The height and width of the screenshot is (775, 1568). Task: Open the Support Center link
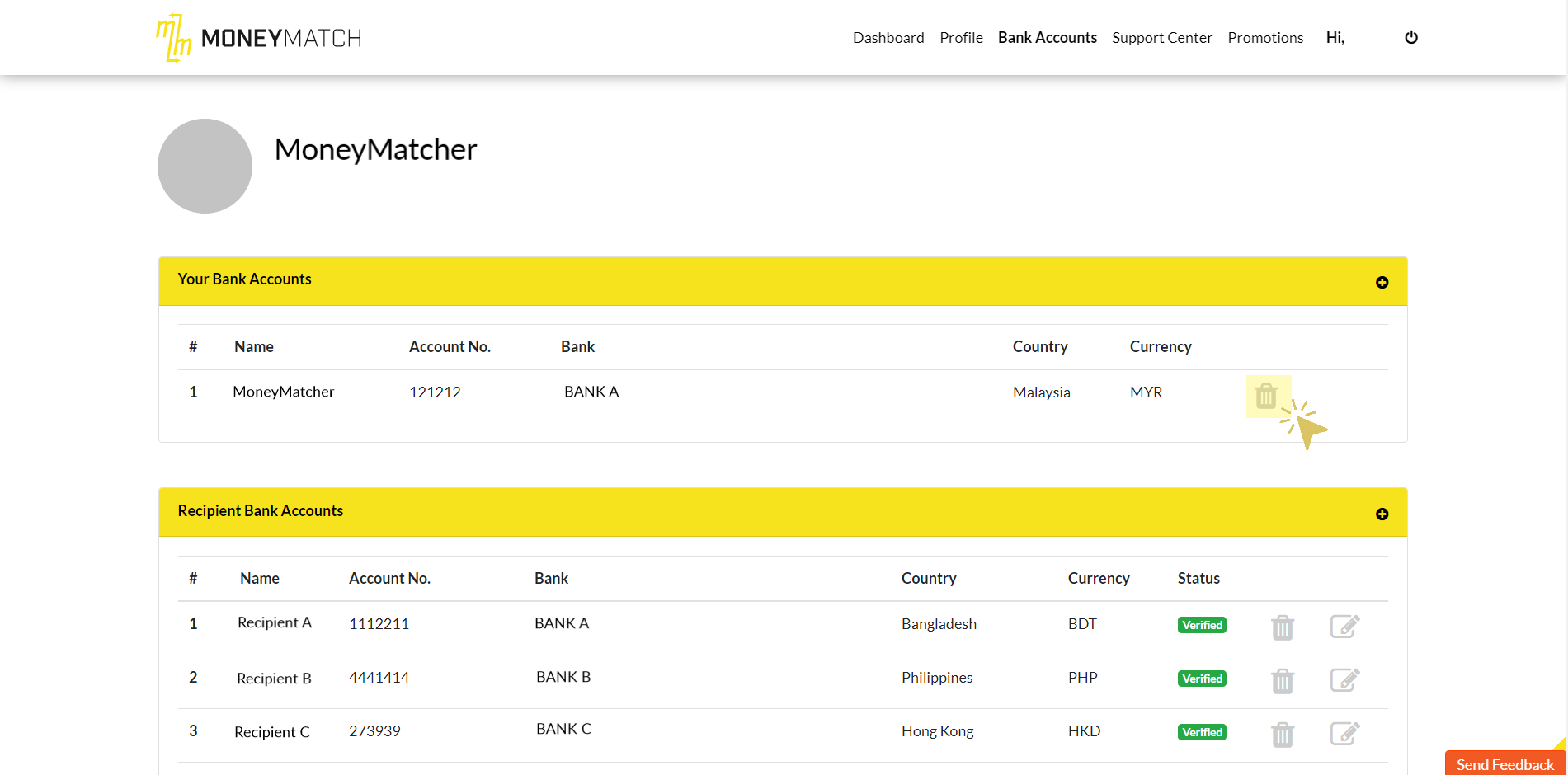(x=1161, y=38)
